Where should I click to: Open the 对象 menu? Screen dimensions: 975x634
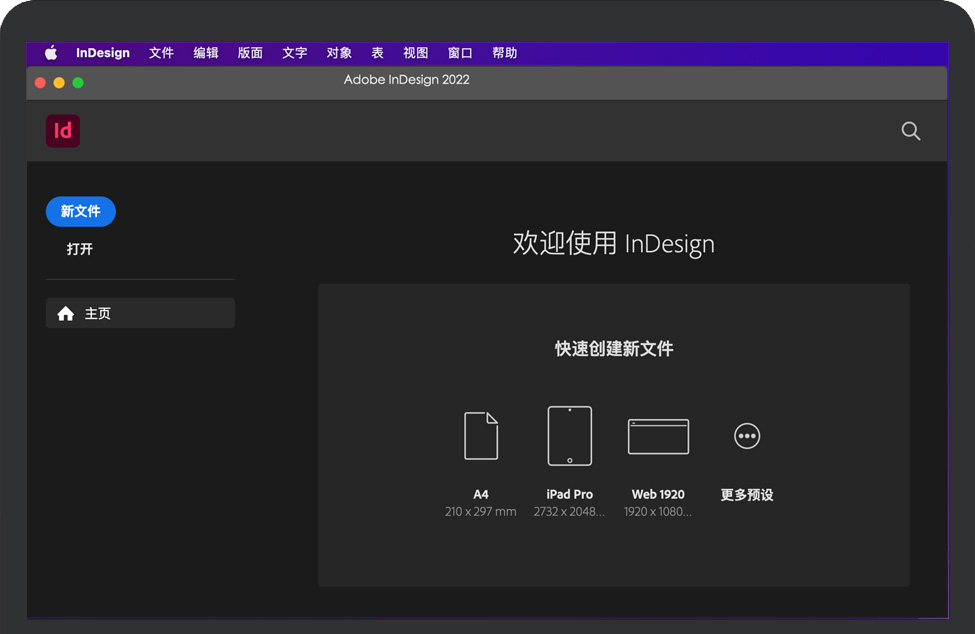339,53
